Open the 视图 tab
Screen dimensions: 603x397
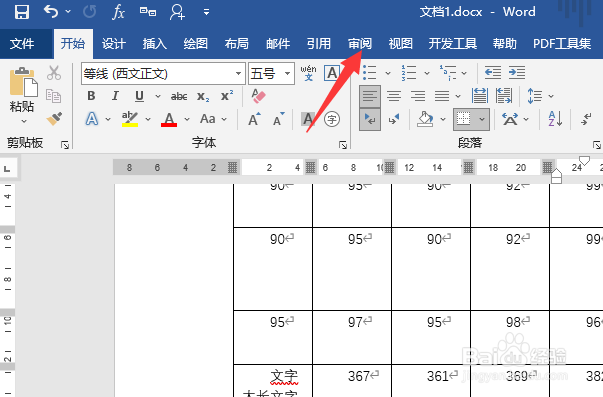click(x=400, y=44)
